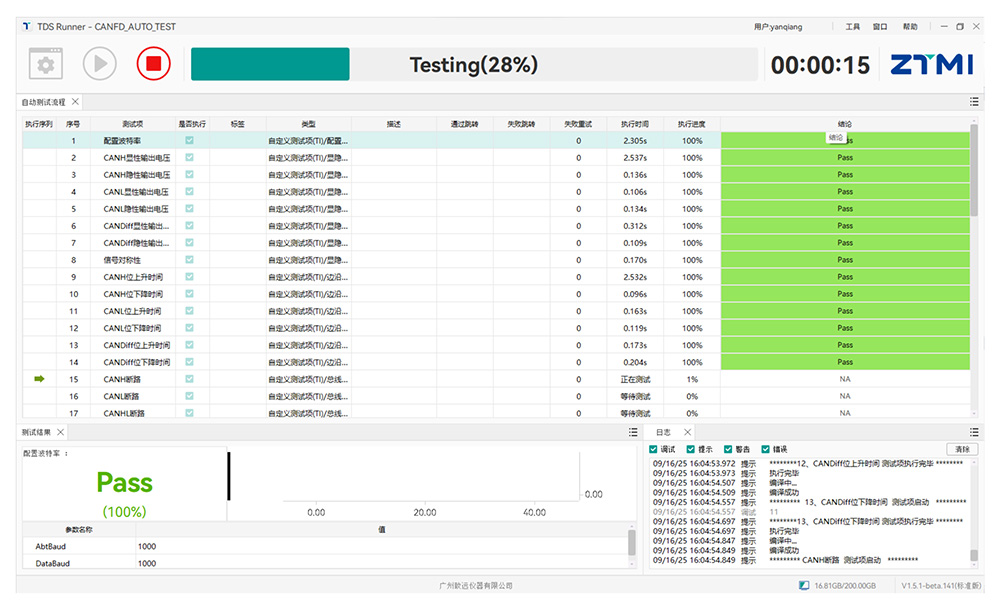
Task: Select row 12 CANL位下降时间
Action: 496,328
